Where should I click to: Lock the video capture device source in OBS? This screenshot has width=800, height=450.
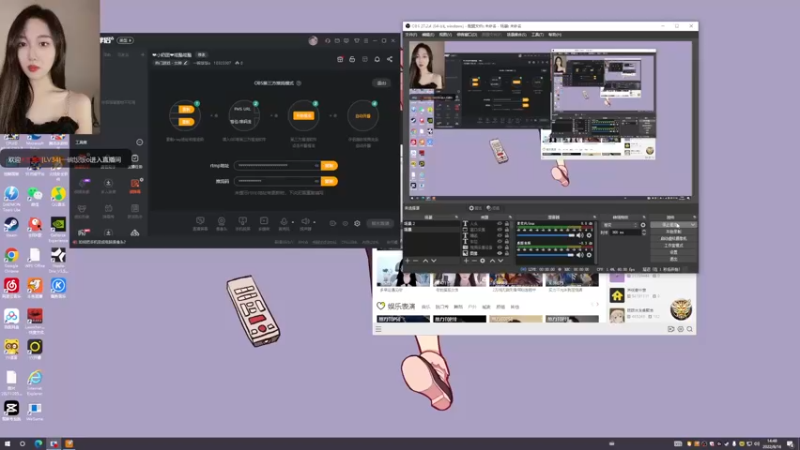click(507, 247)
